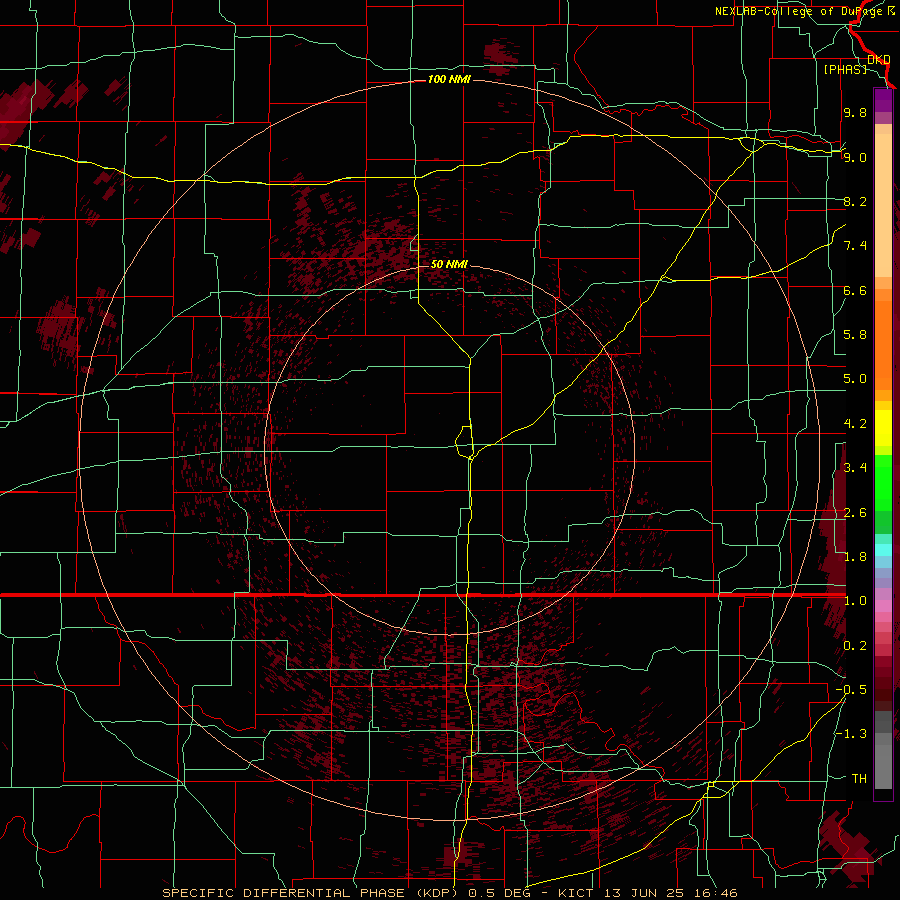The height and width of the screenshot is (900, 900).
Task: Click the 50 NMI range ring label
Action: coord(449,264)
